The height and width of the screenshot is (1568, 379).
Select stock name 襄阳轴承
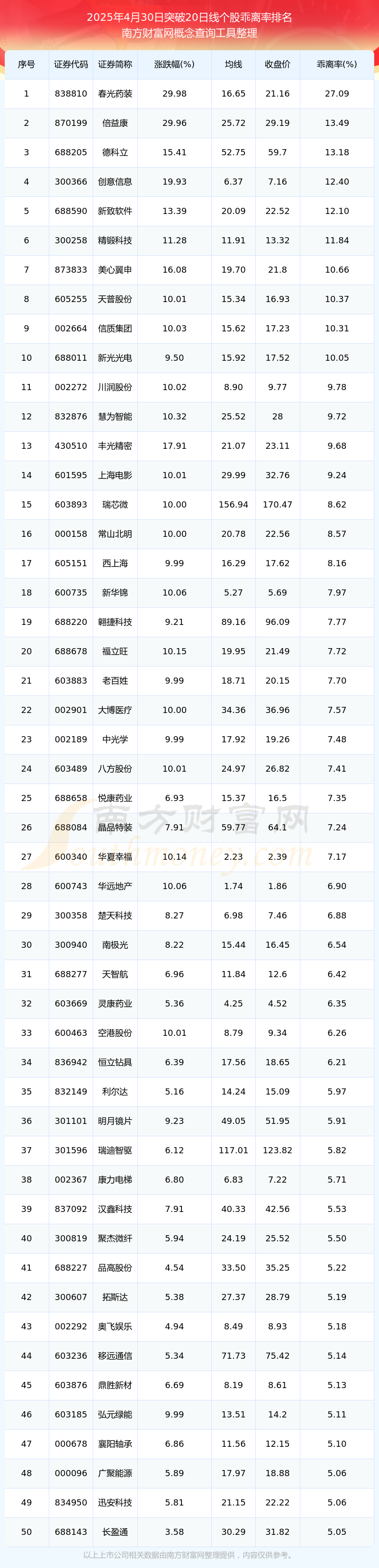tap(115, 1444)
